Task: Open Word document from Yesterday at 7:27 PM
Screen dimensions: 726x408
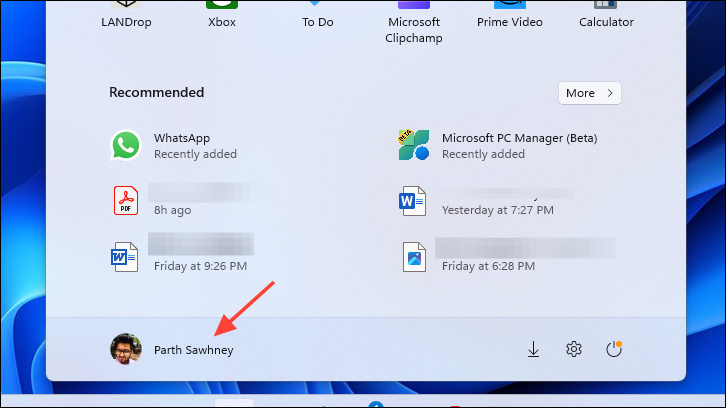Action: (485, 201)
